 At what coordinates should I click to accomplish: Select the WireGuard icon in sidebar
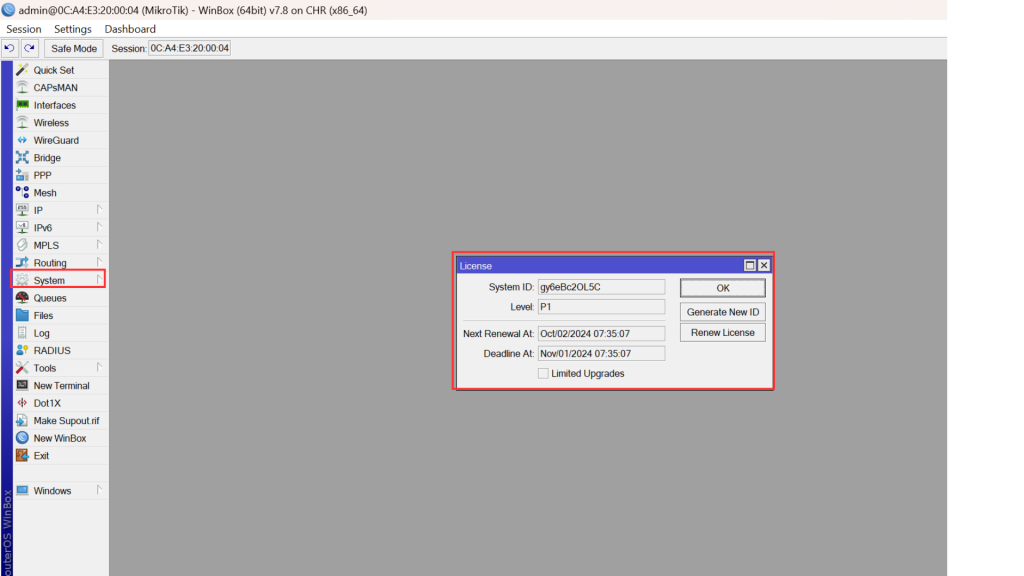point(22,140)
